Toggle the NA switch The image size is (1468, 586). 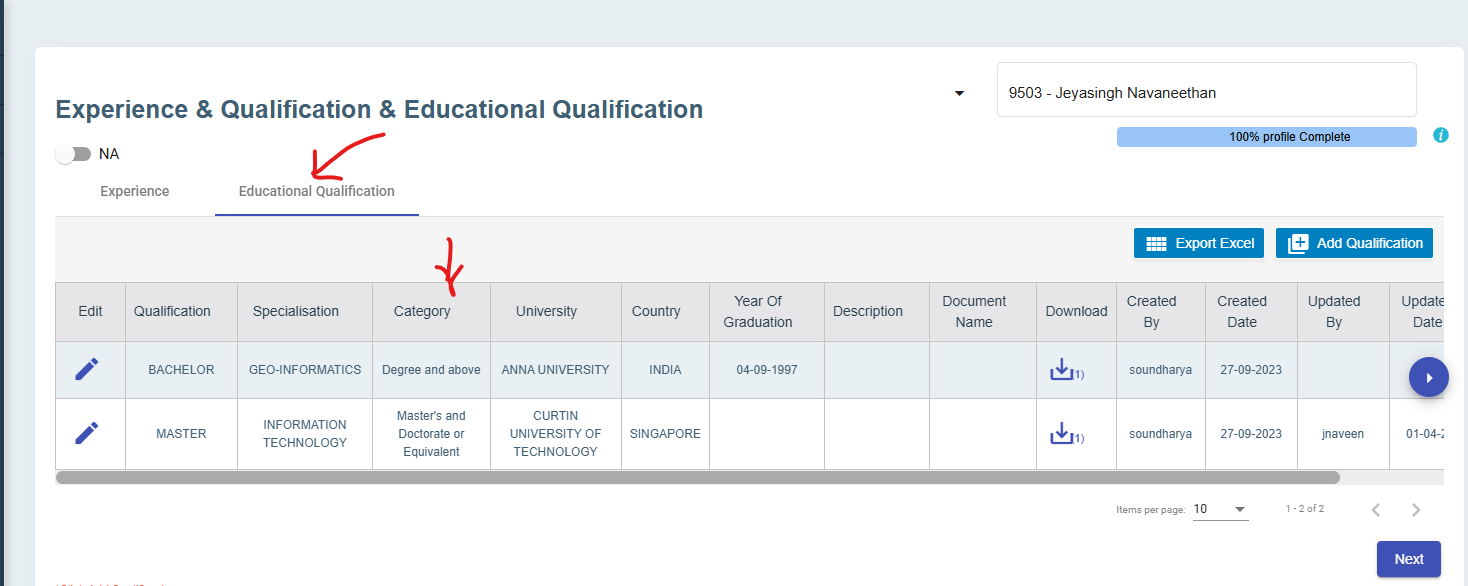pyautogui.click(x=73, y=154)
